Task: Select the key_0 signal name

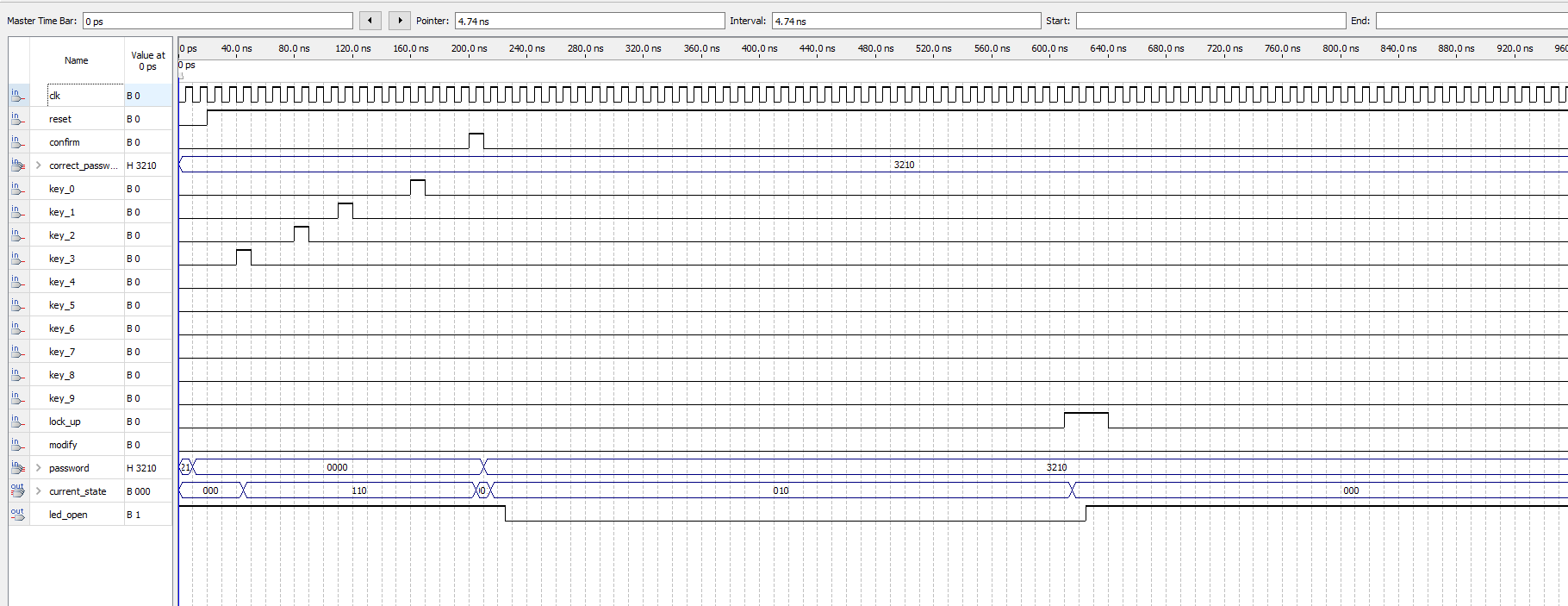Action: (x=62, y=189)
